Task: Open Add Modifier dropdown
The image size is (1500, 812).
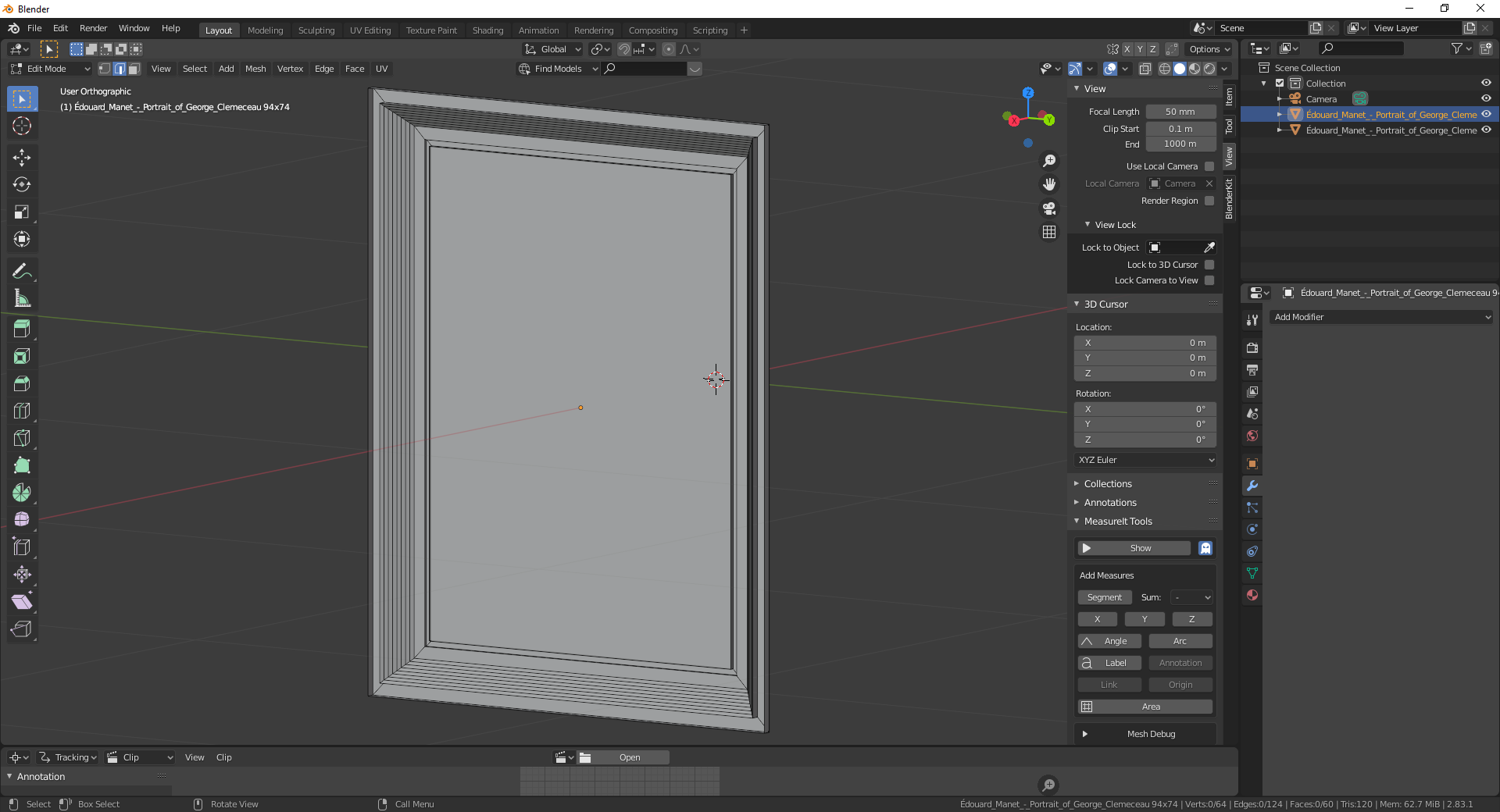Action: [x=1381, y=317]
